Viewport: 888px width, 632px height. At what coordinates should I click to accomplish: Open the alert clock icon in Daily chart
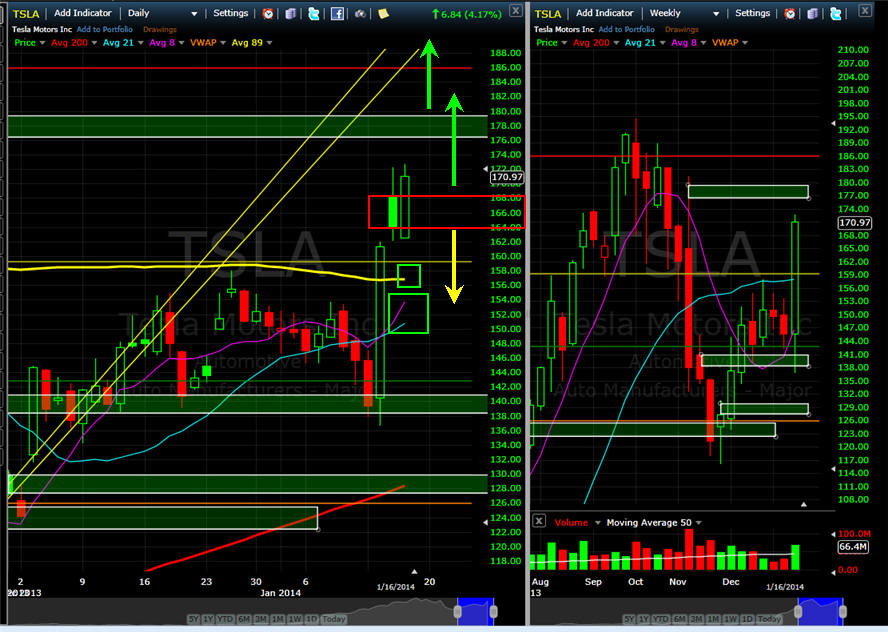(268, 14)
